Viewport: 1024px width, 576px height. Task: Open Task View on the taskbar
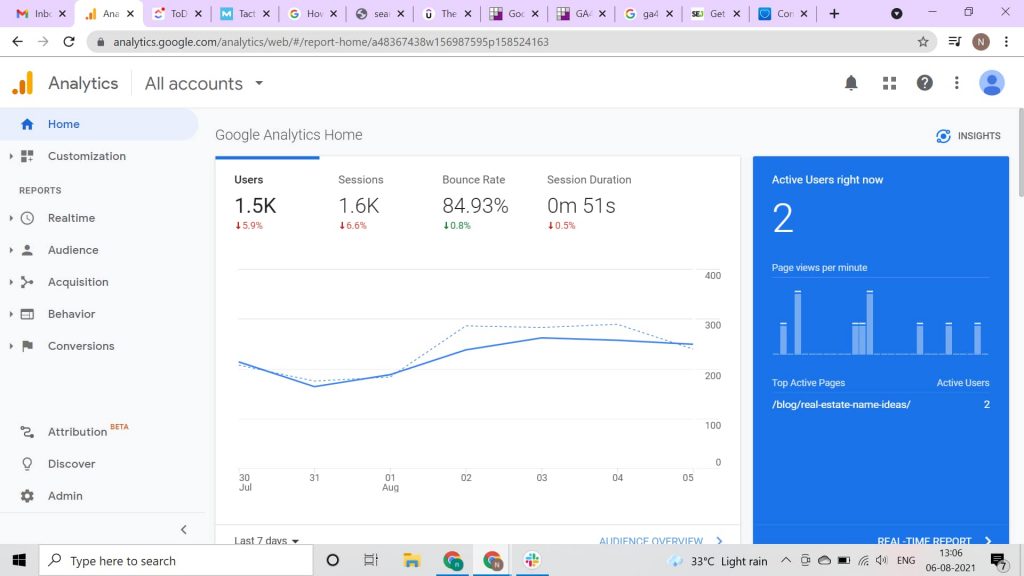click(x=371, y=560)
